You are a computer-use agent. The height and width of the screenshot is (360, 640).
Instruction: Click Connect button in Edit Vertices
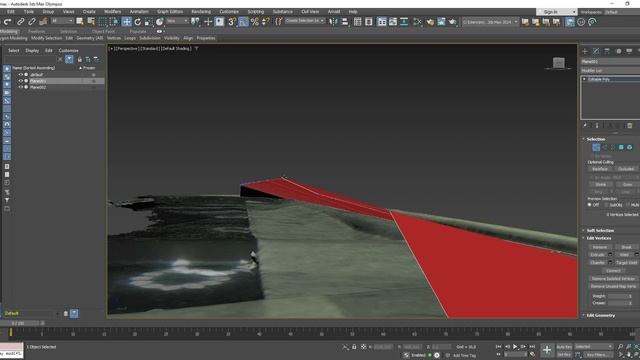coord(613,271)
